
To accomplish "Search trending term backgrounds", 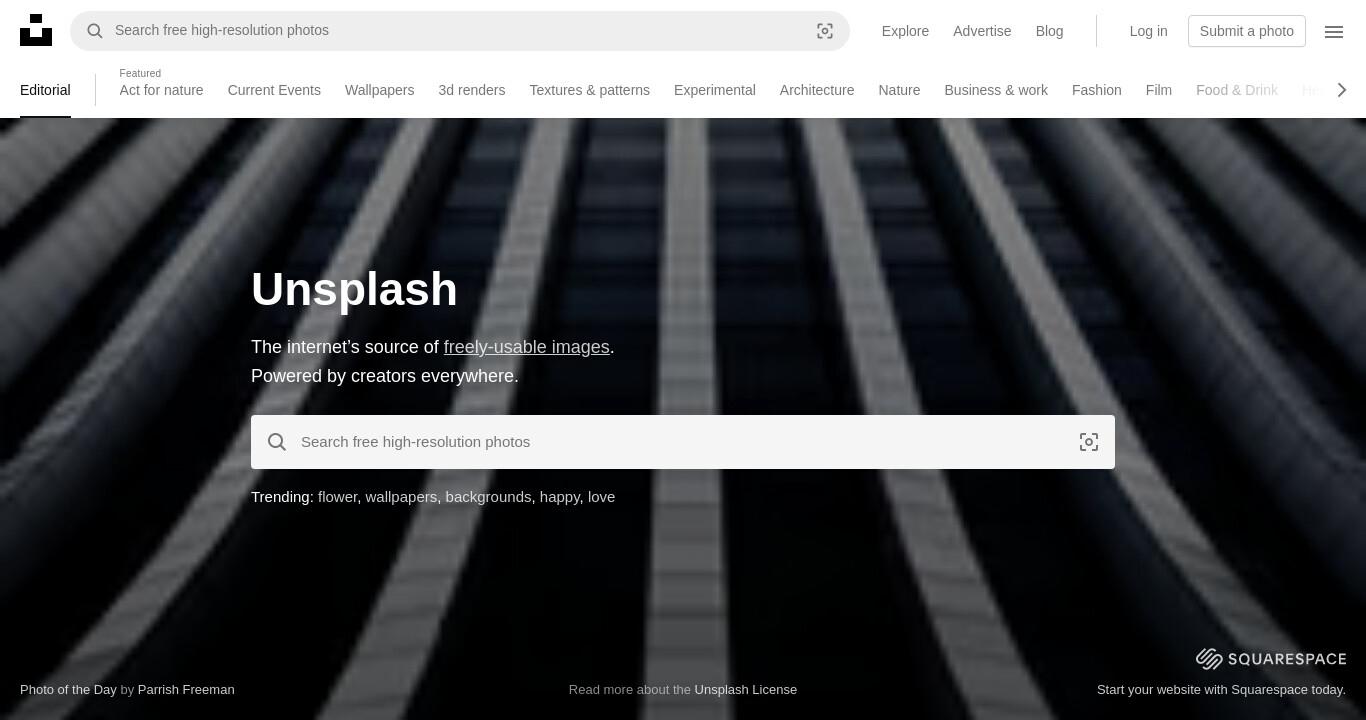I will (x=488, y=497).
